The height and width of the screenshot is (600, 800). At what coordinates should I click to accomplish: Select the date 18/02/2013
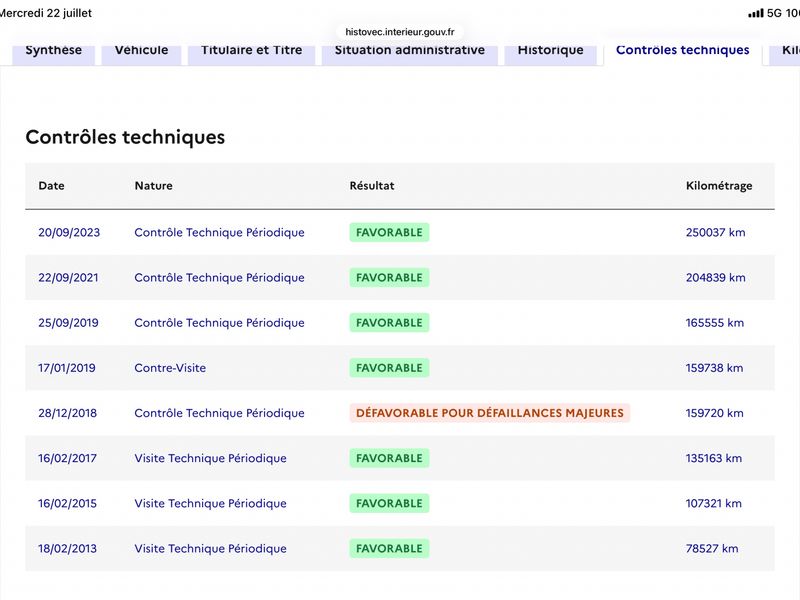coord(67,548)
